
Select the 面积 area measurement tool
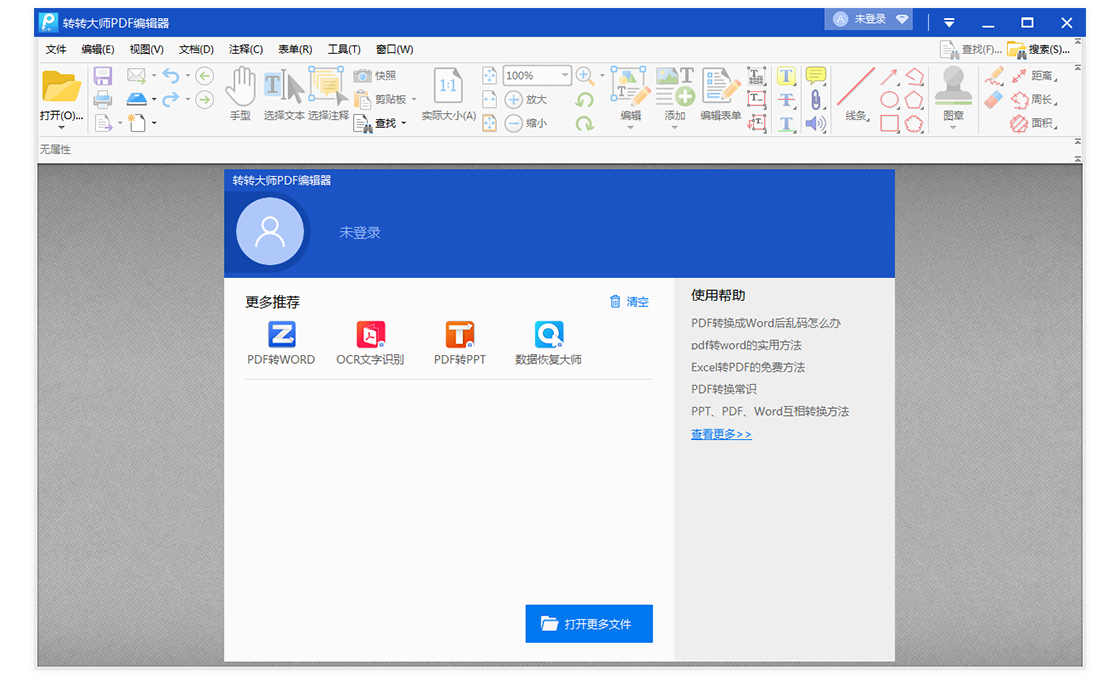(x=1034, y=124)
